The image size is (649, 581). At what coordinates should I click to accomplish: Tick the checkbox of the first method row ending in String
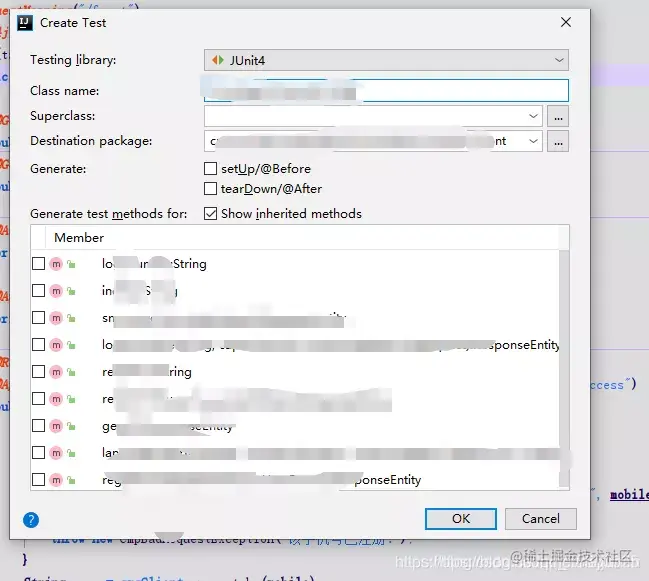click(38, 264)
